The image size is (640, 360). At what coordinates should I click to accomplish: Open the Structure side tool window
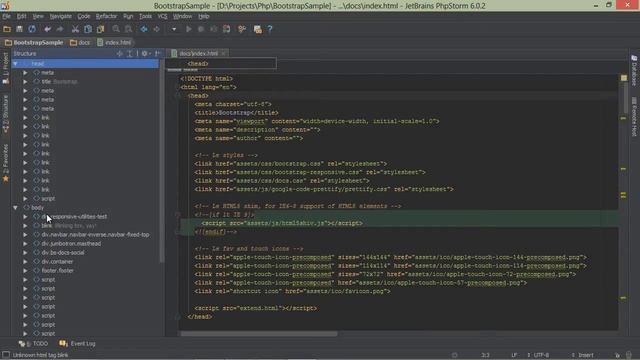[x=5, y=114]
